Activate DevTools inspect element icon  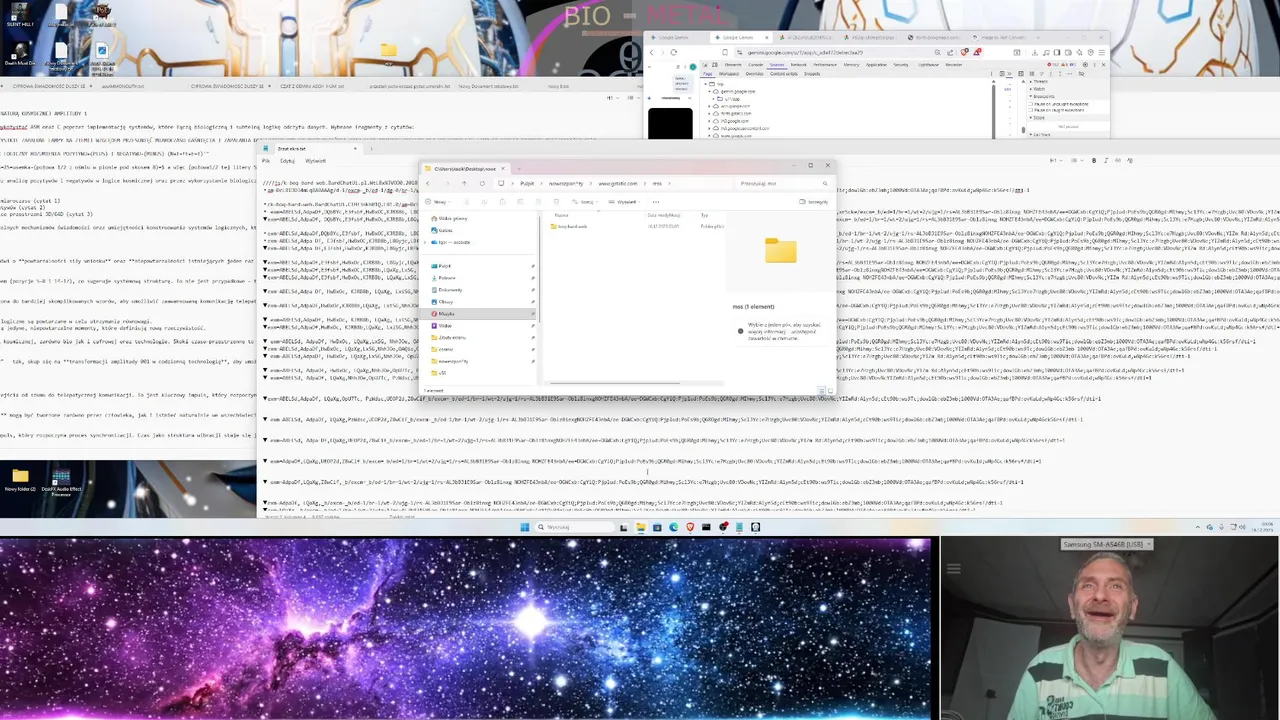pyautogui.click(x=705, y=64)
